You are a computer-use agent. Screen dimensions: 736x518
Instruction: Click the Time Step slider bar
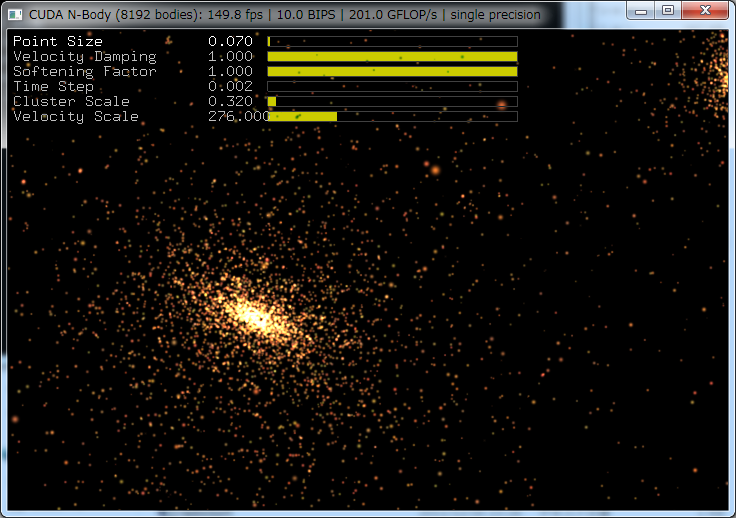(392, 87)
